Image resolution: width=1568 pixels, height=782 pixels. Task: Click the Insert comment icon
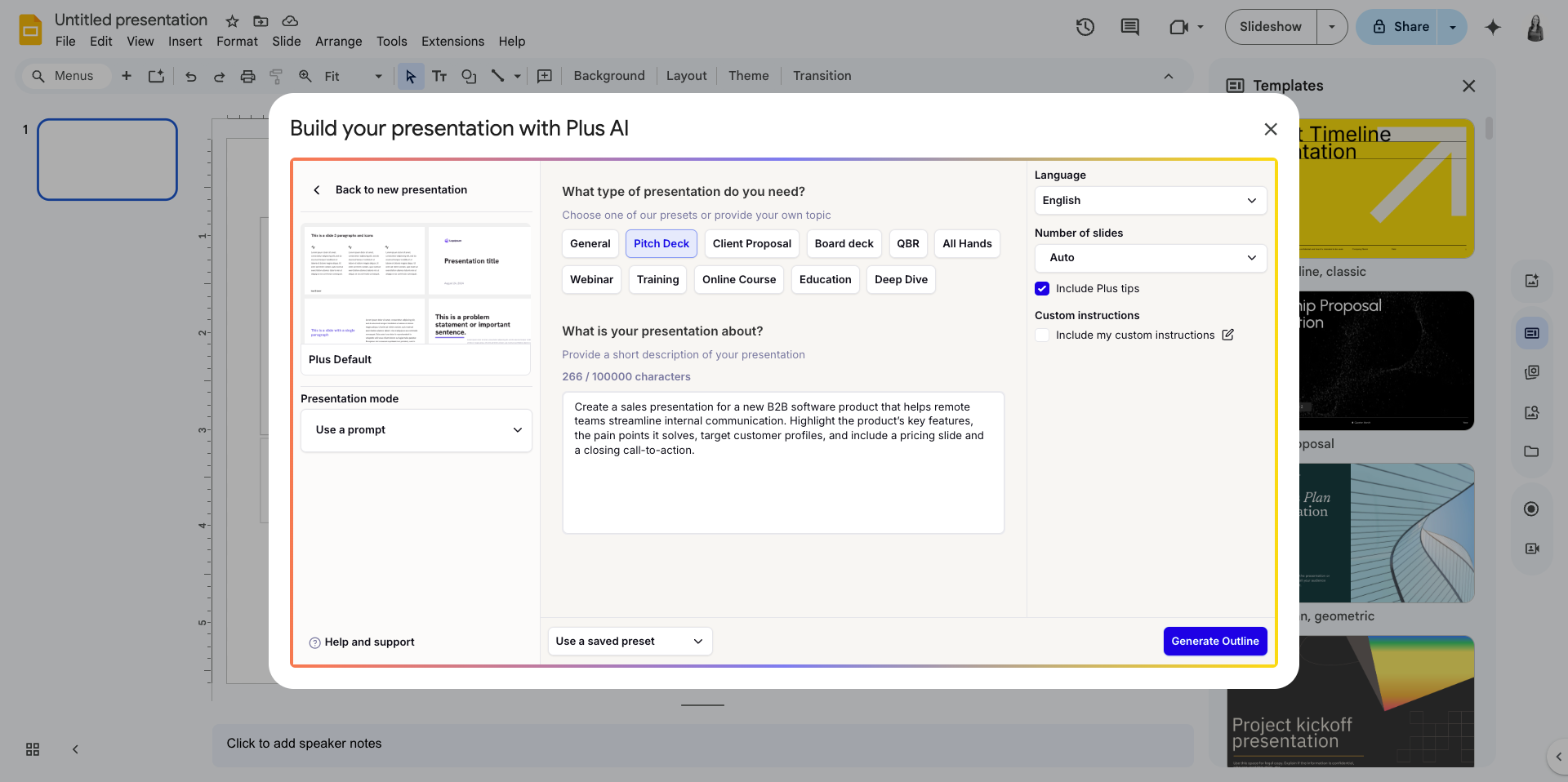[1129, 27]
